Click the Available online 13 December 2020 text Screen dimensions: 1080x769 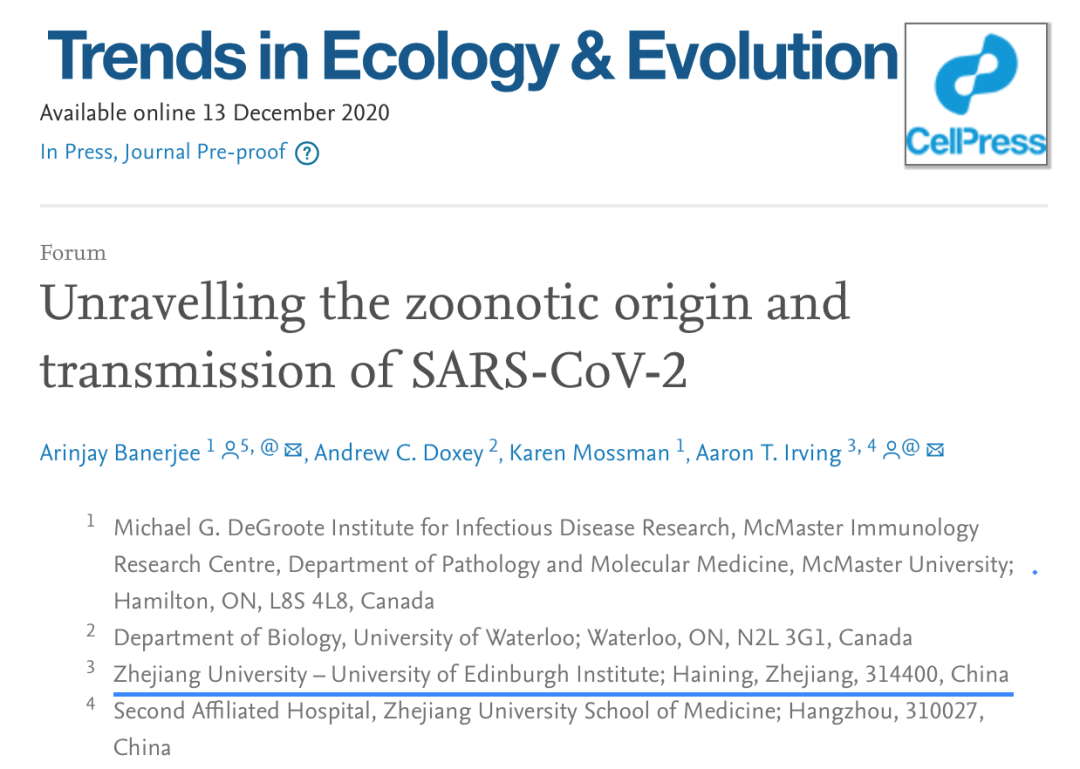[x=214, y=112]
